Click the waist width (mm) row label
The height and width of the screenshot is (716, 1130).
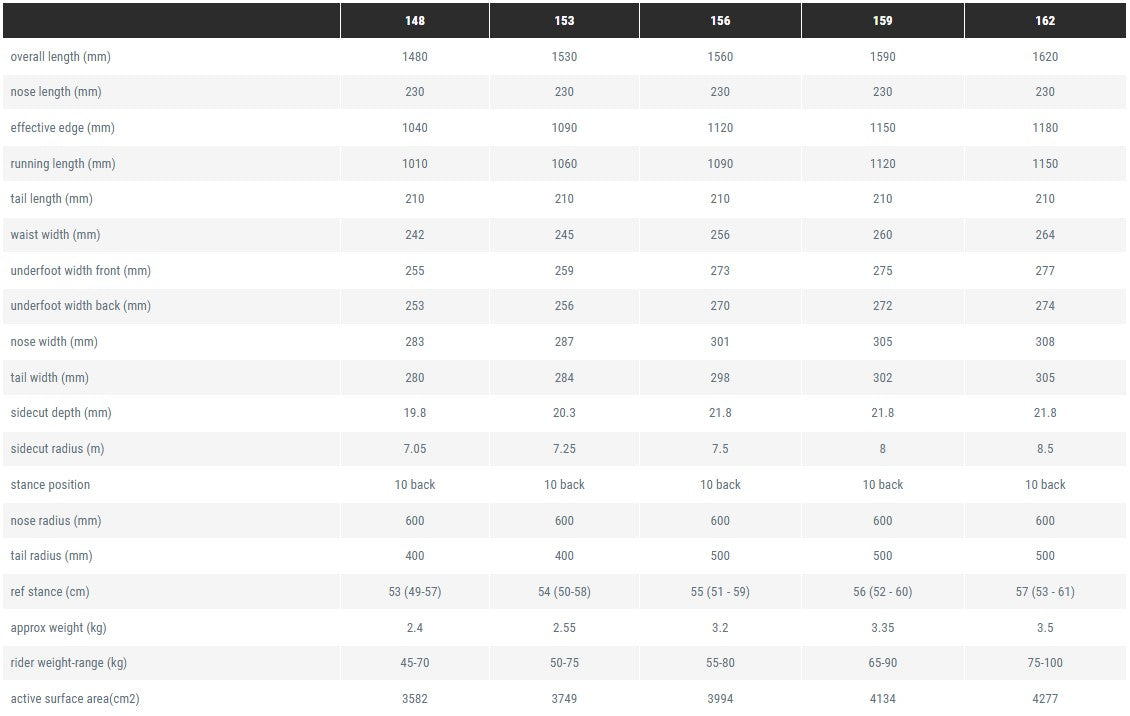pos(55,235)
